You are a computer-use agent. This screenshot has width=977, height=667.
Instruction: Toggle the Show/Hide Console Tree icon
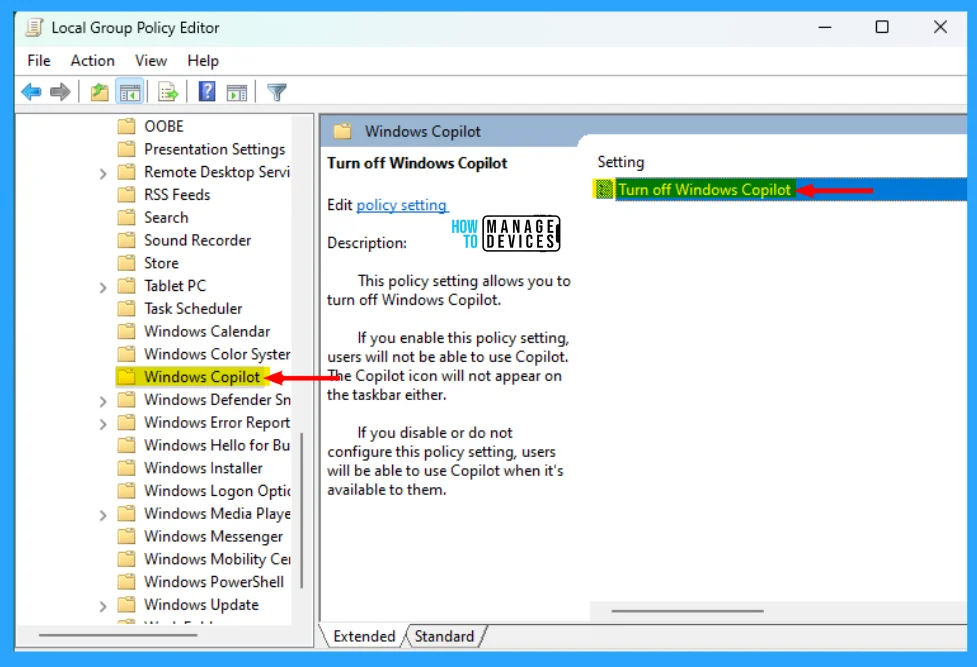pyautogui.click(x=130, y=93)
